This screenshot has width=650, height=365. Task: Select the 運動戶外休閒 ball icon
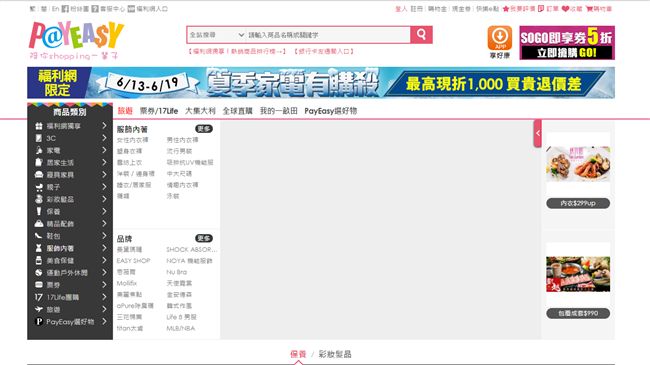(39, 273)
